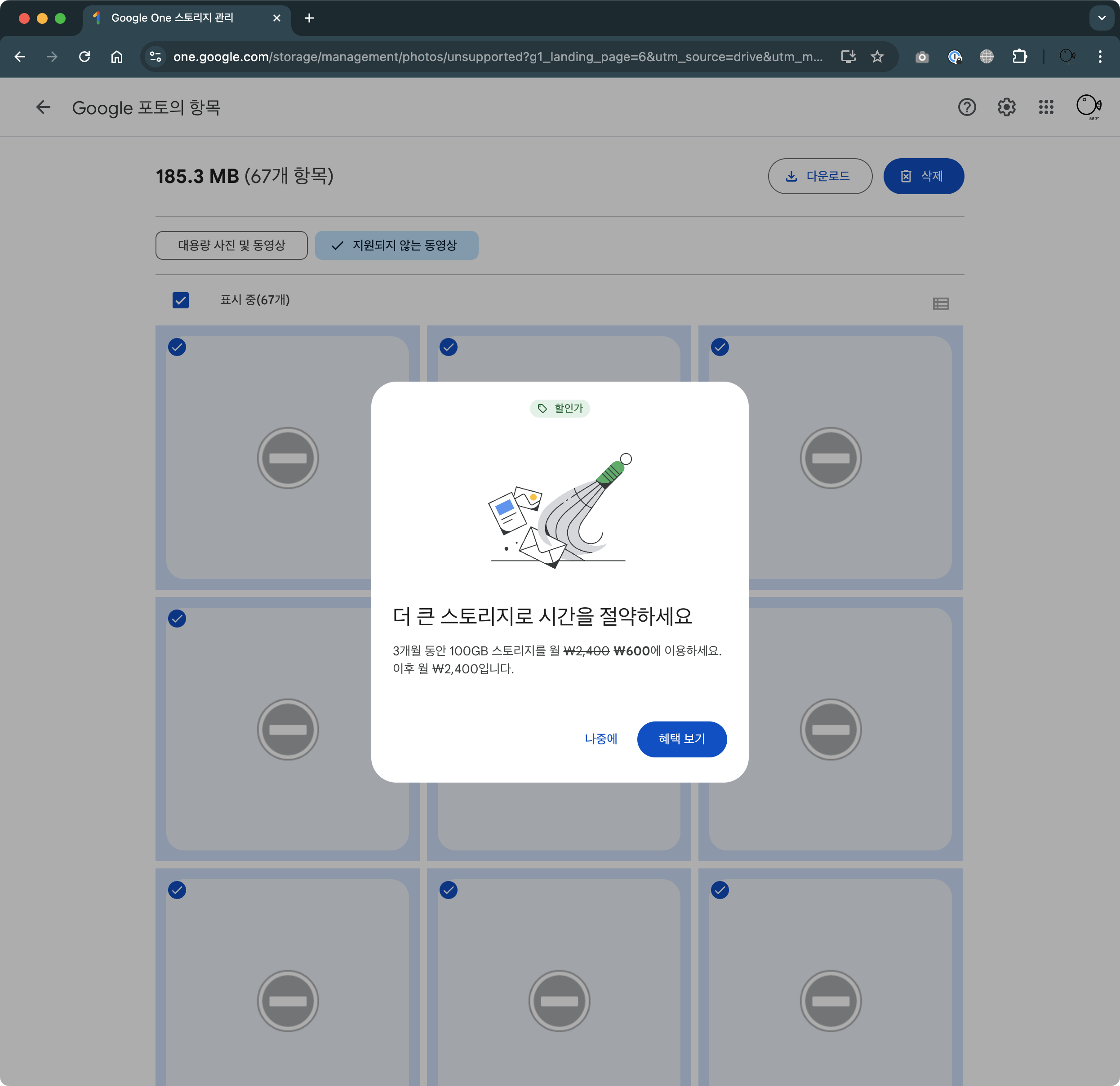
Task: Open the Chrome three-dot menu
Action: (x=1099, y=57)
